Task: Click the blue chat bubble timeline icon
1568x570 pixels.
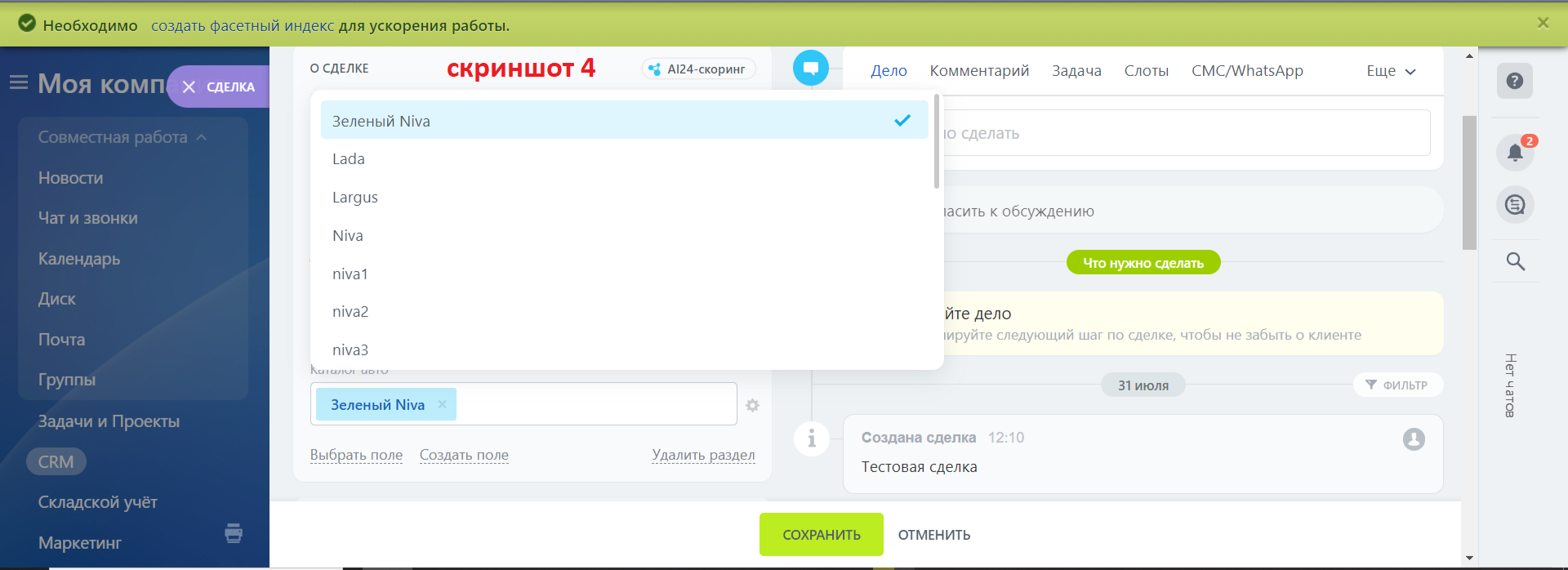Action: (x=810, y=68)
